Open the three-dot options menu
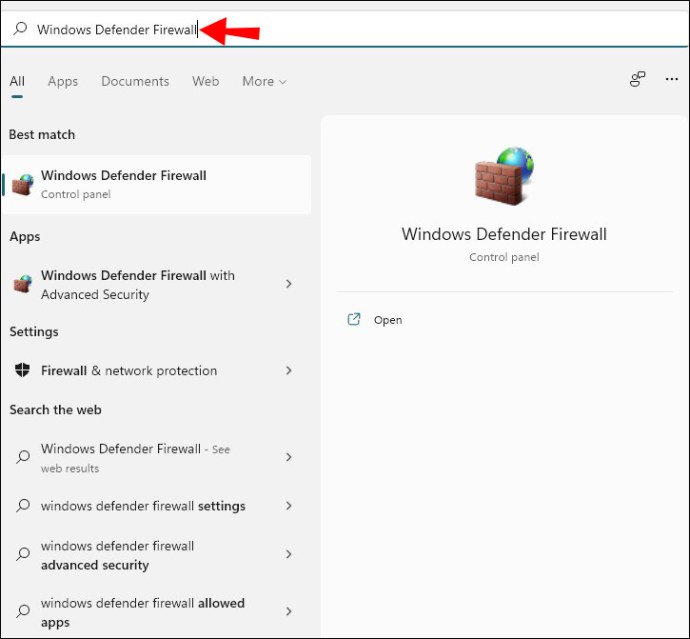This screenshot has height=639, width=690. 672,79
